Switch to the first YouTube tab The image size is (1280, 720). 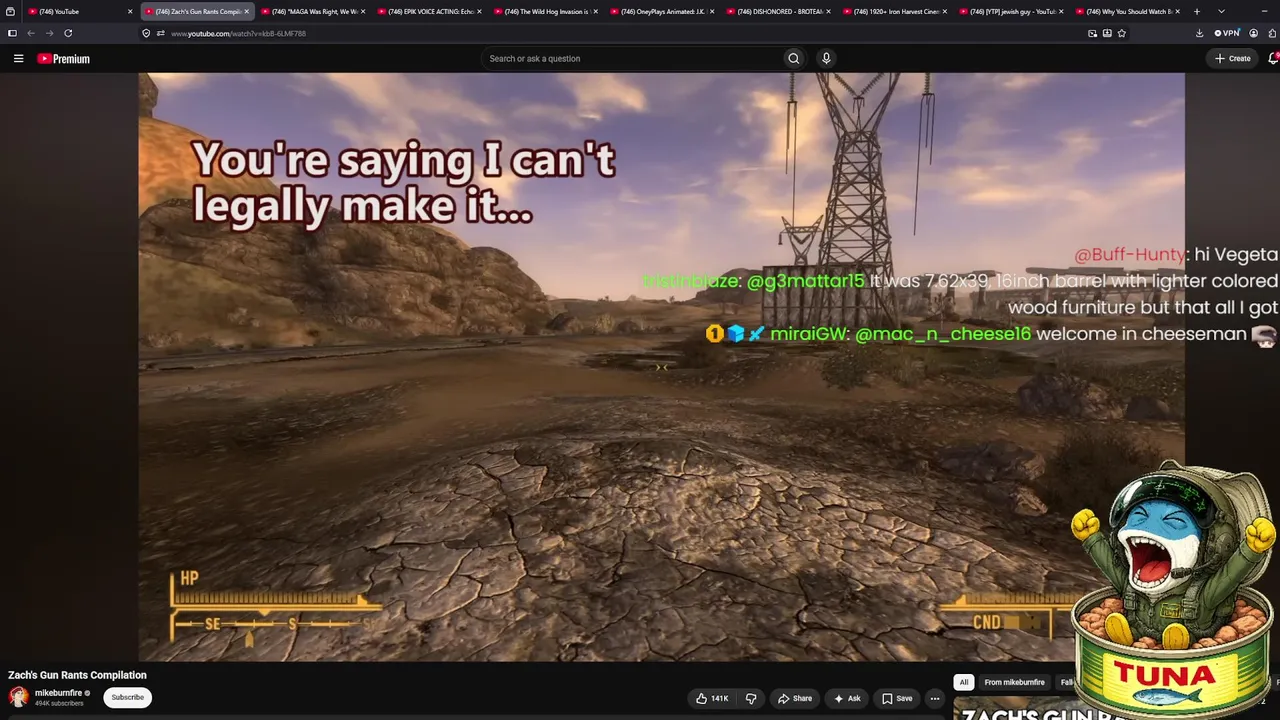pyautogui.click(x=80, y=11)
